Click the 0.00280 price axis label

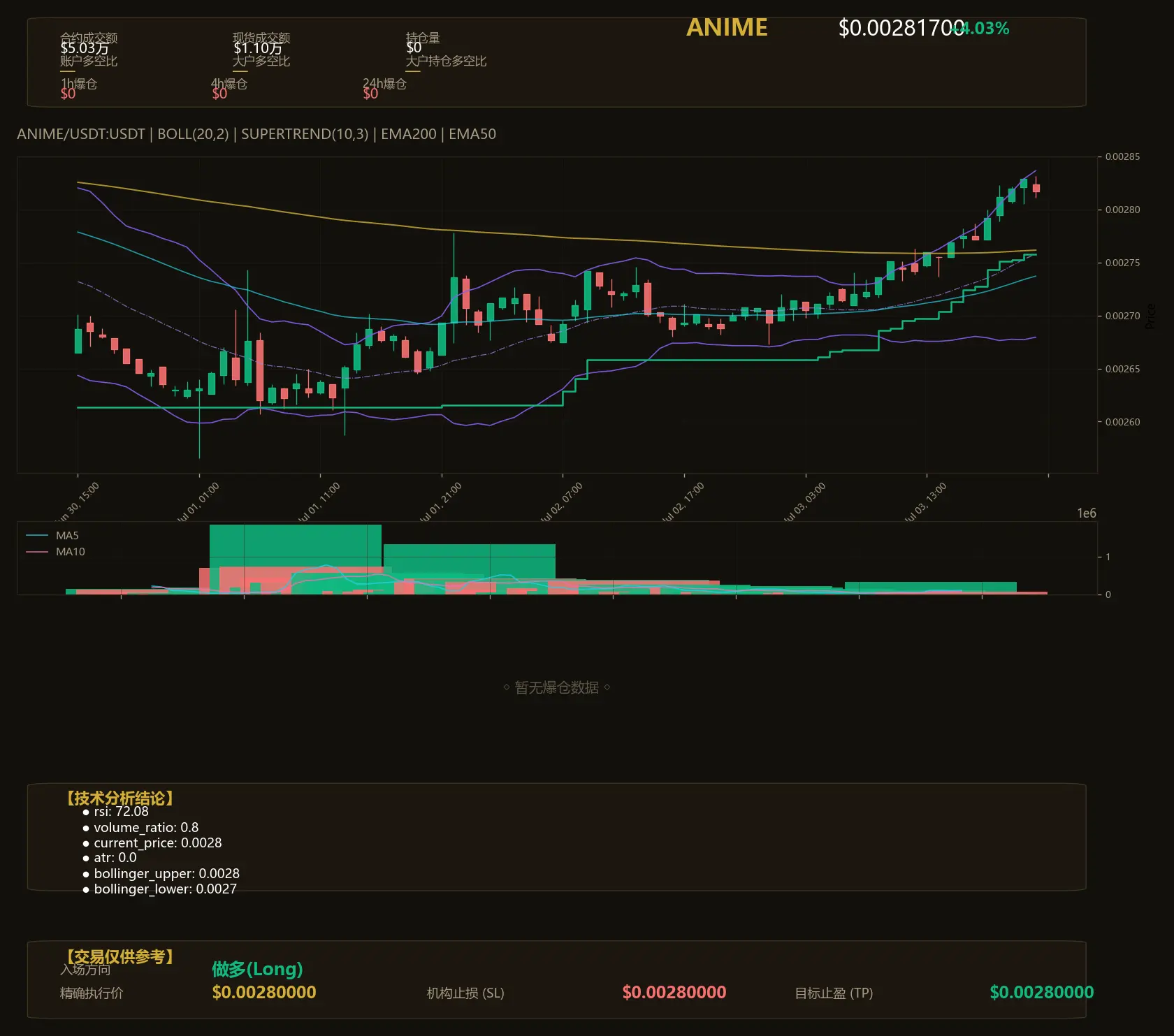pyautogui.click(x=1122, y=210)
